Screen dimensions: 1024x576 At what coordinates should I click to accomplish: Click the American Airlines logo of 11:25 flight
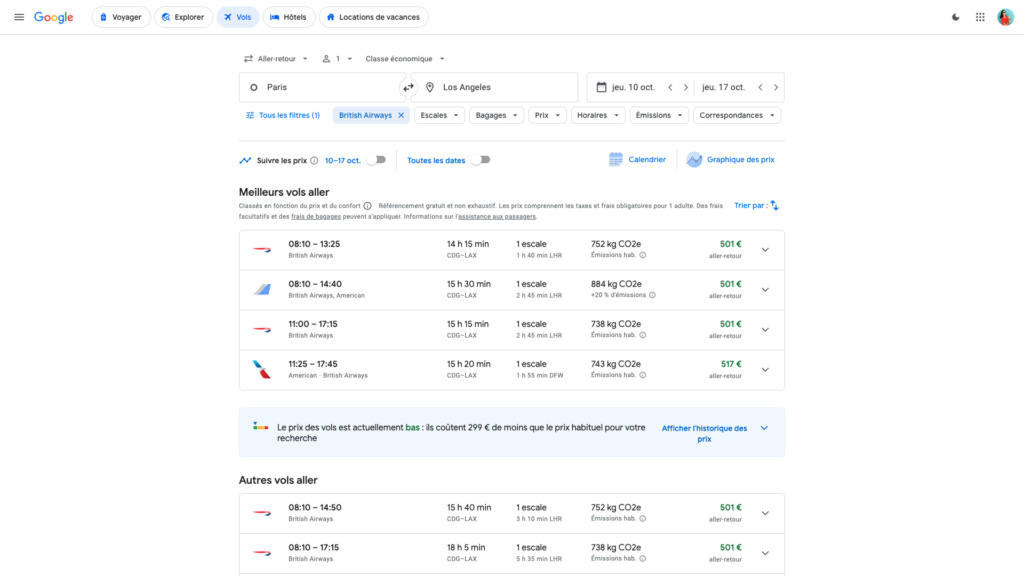(x=262, y=370)
